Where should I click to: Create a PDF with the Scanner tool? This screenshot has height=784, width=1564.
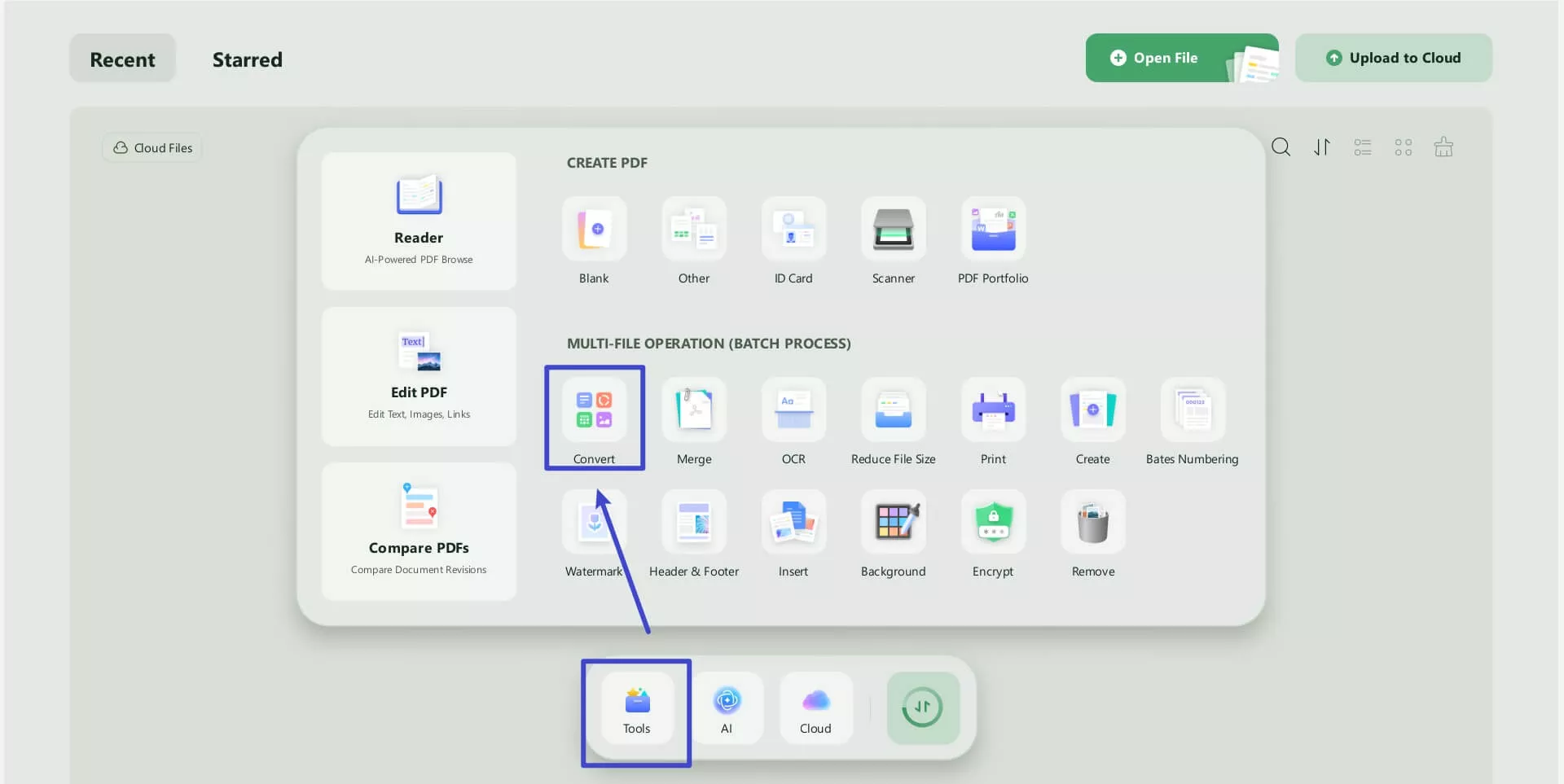pos(893,237)
